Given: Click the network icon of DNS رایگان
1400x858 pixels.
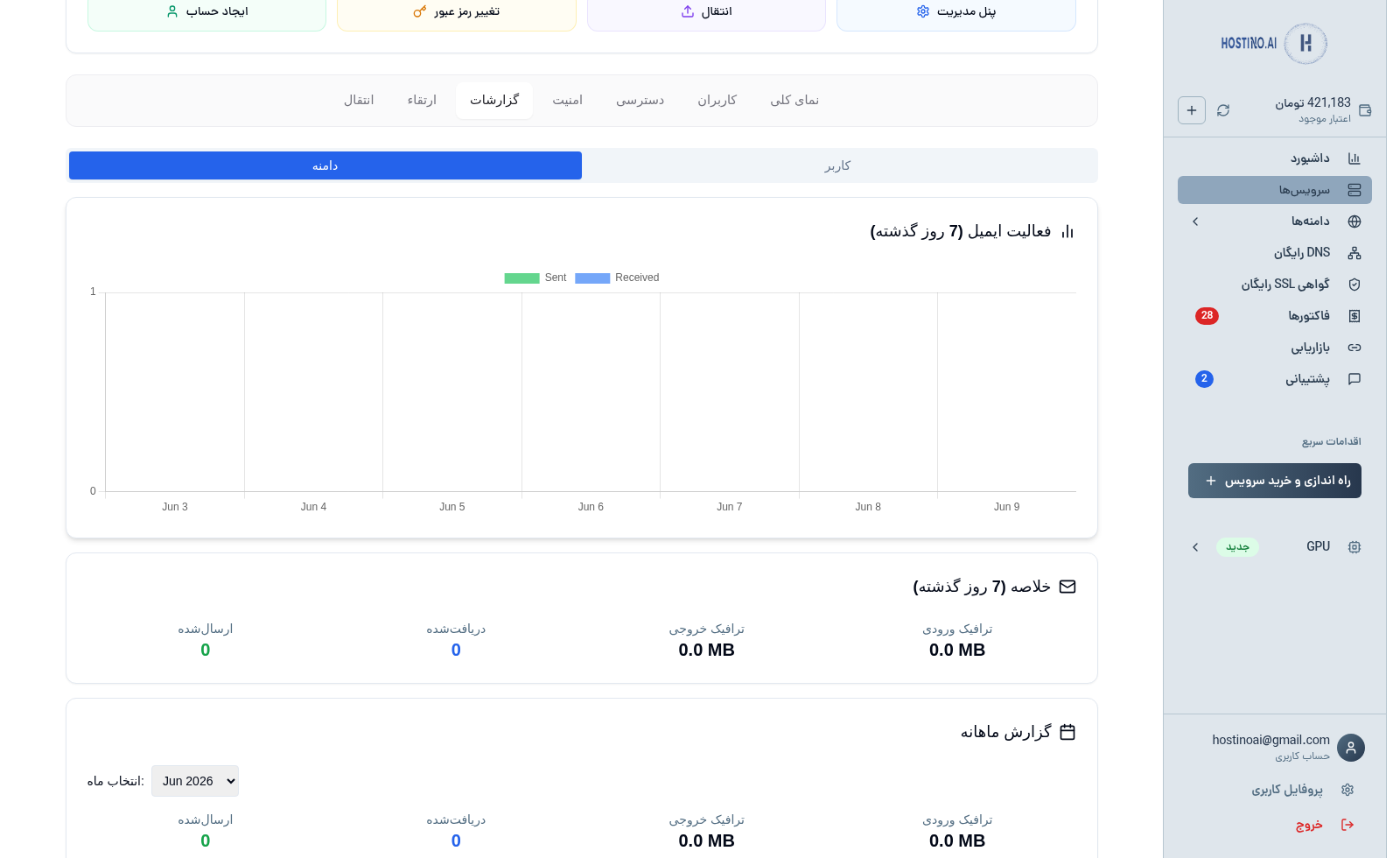Looking at the screenshot, I should [1354, 253].
